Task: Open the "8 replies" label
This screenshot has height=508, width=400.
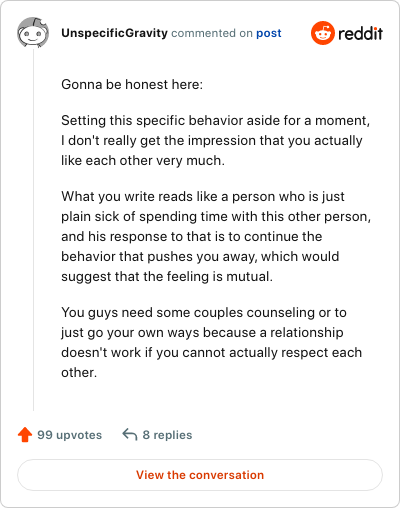Action: 167,435
